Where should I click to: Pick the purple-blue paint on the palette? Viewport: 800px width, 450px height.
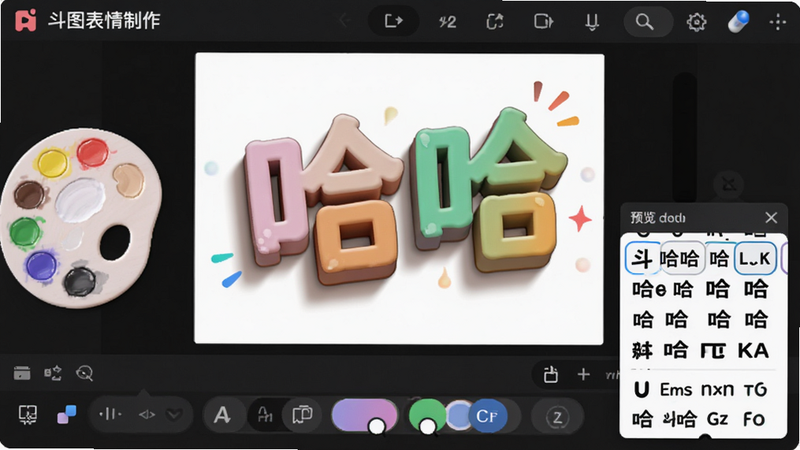point(41,266)
